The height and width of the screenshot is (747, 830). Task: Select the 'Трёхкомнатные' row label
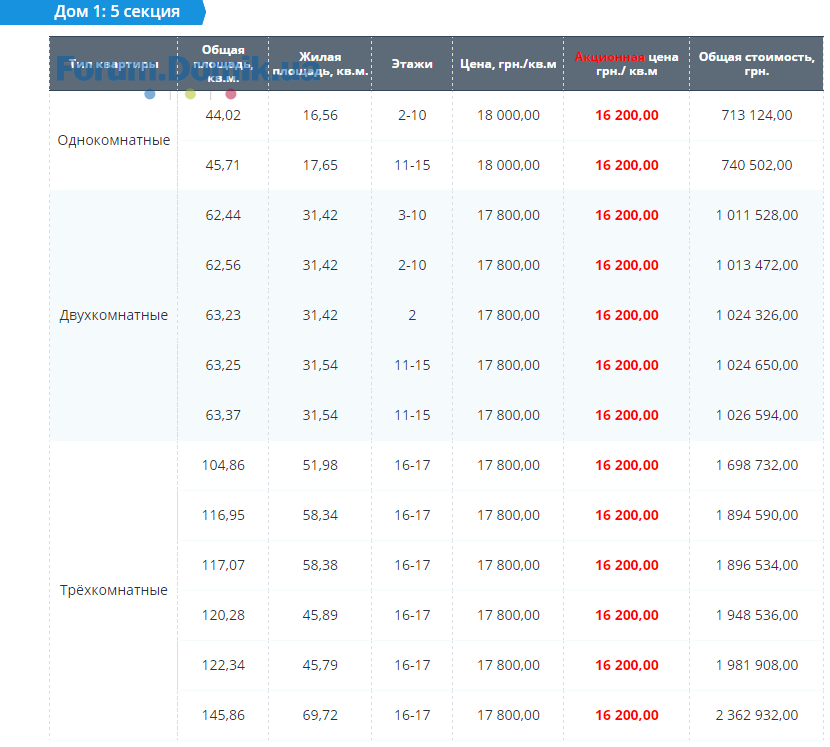(114, 590)
